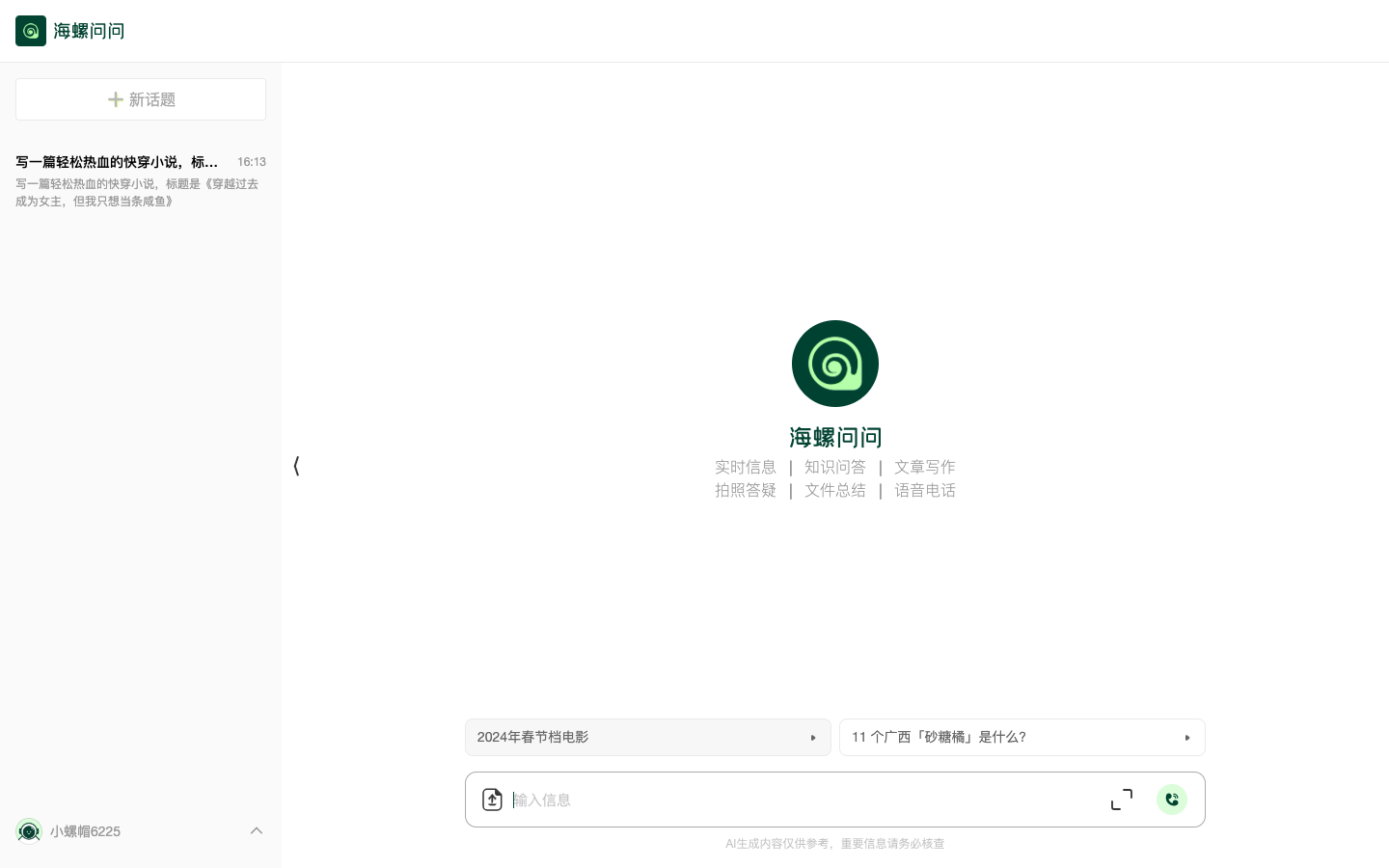Click the plus icon on 新话题 button

pos(116,99)
